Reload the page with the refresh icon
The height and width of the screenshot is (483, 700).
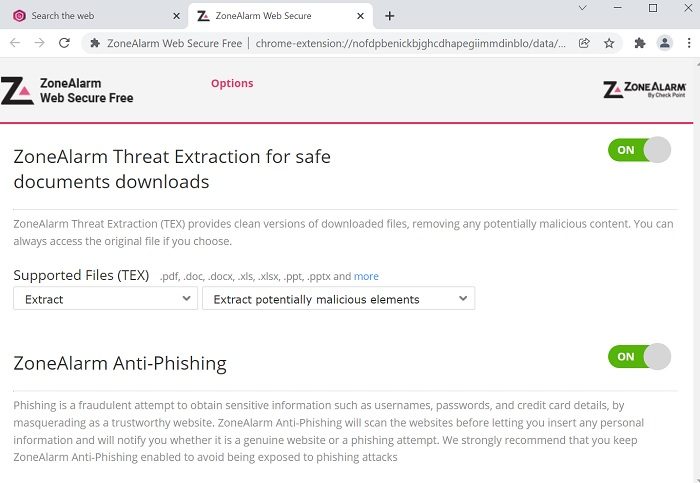click(65, 43)
